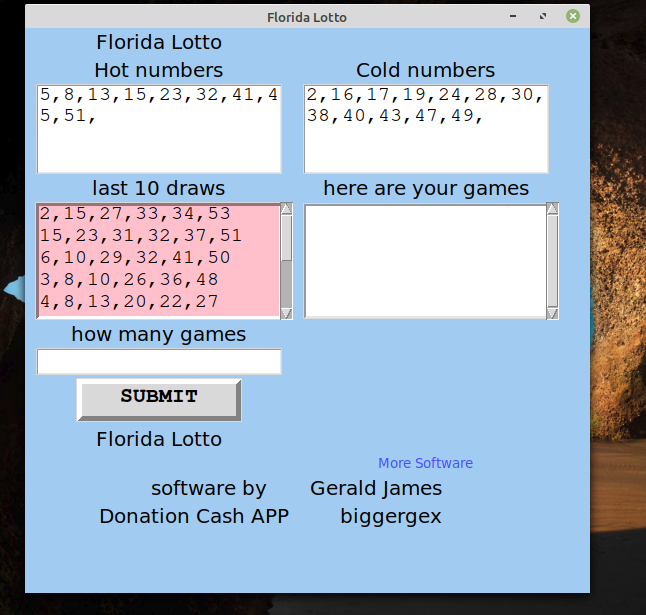Click the Donation Cash APP label
This screenshot has width=646, height=615.
pos(194,516)
